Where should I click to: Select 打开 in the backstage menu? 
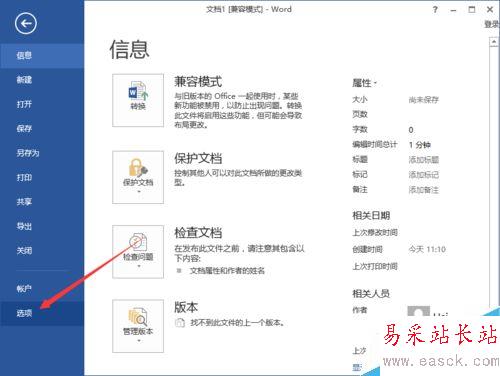point(42,104)
